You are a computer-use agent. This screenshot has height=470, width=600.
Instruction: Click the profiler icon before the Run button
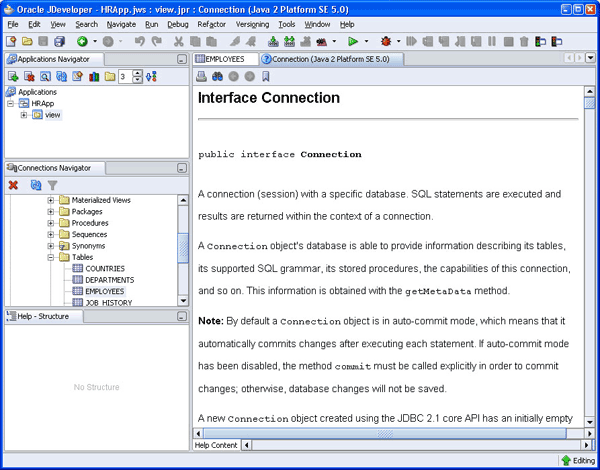click(x=321, y=41)
